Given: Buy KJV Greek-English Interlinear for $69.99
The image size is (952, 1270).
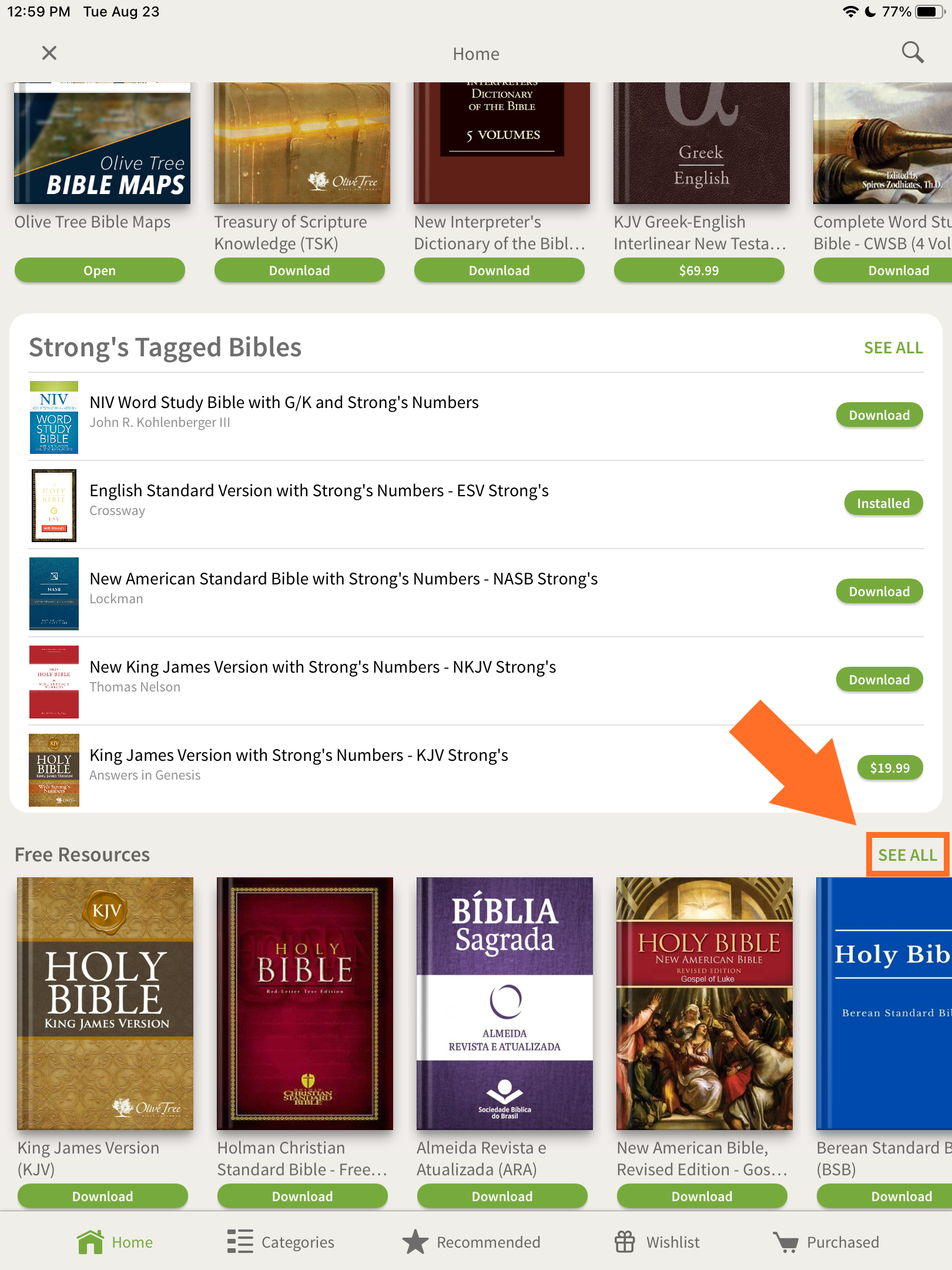Looking at the screenshot, I should (699, 270).
